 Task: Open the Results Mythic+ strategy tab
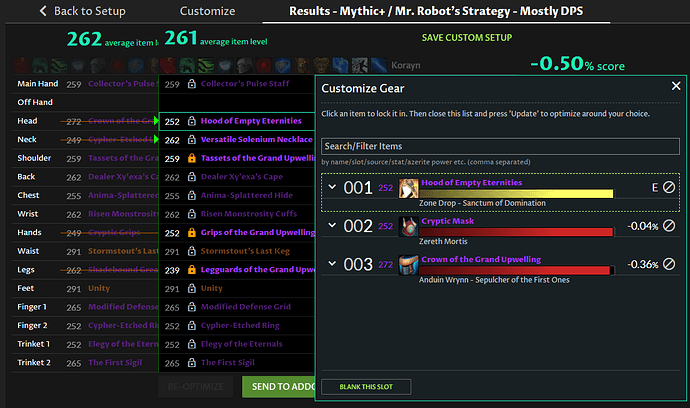click(436, 11)
